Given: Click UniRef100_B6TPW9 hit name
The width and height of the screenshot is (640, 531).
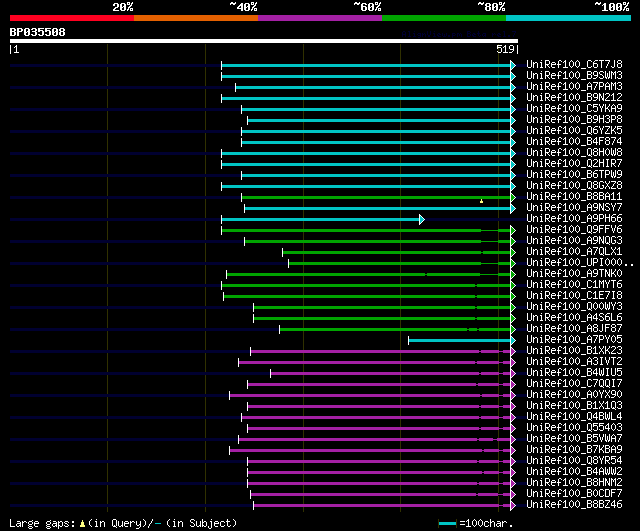Looking at the screenshot, I should pos(574,175).
